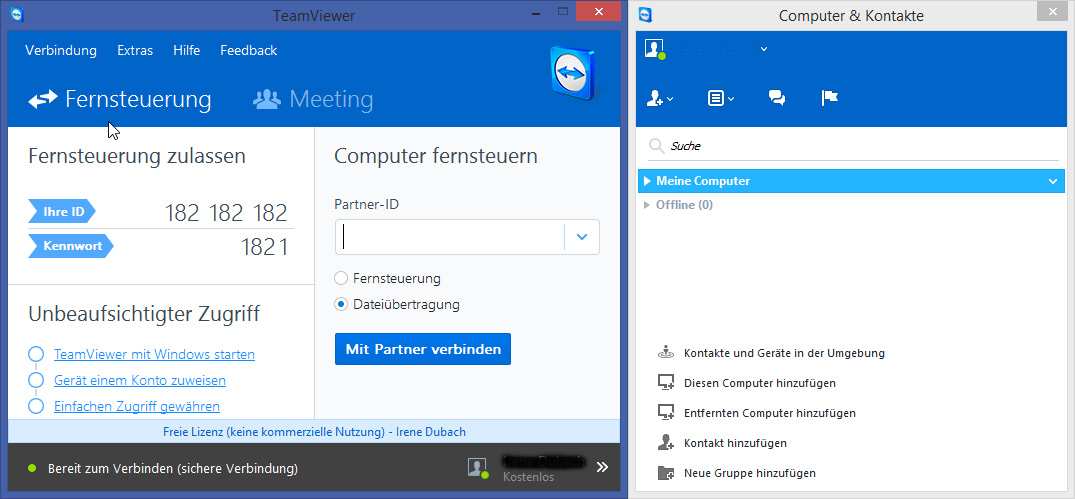Click Entfernten Computer hinzufügen monitor icon
The image size is (1075, 499).
point(666,413)
